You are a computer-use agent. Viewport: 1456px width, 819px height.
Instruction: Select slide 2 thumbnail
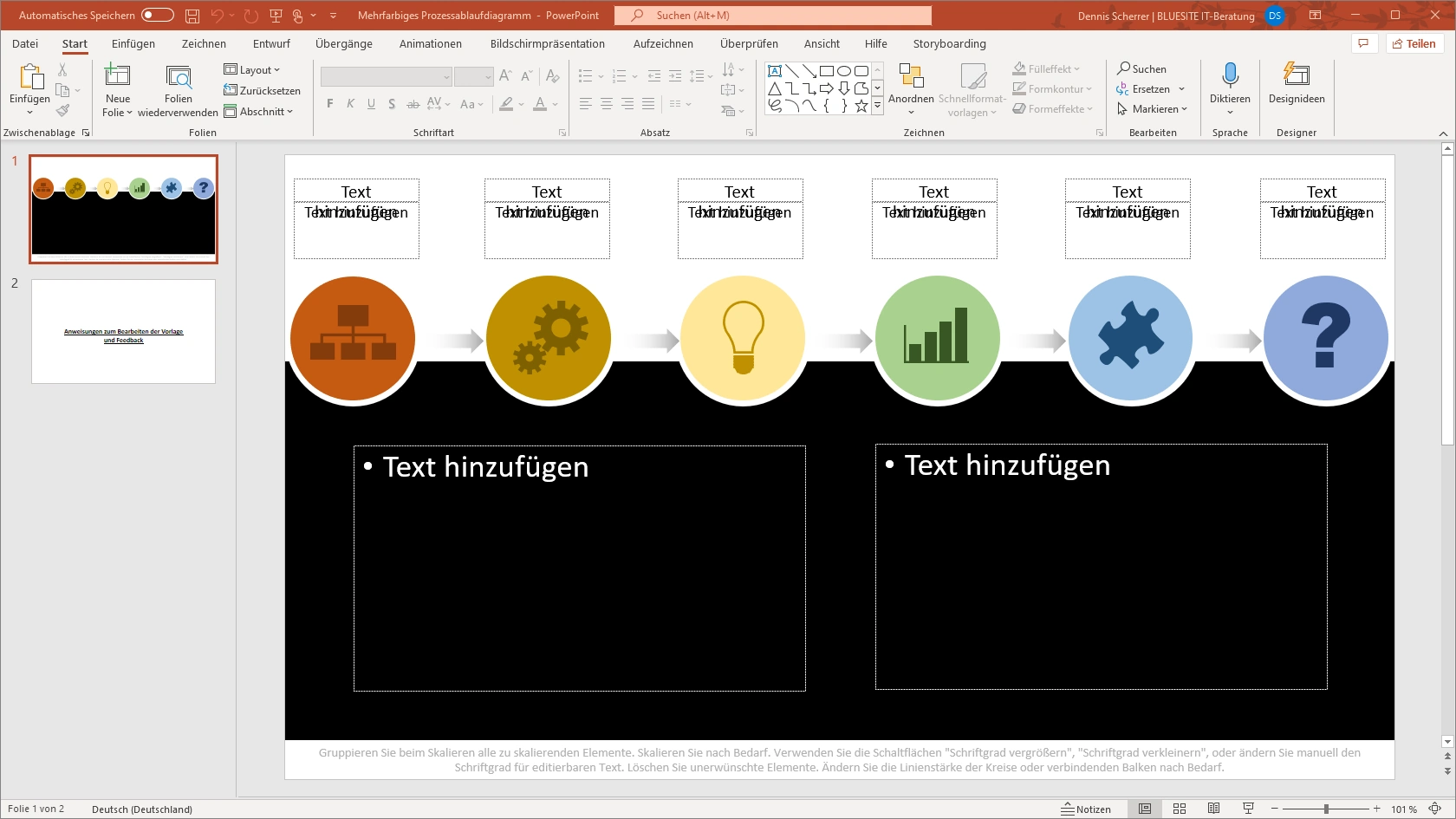click(124, 331)
